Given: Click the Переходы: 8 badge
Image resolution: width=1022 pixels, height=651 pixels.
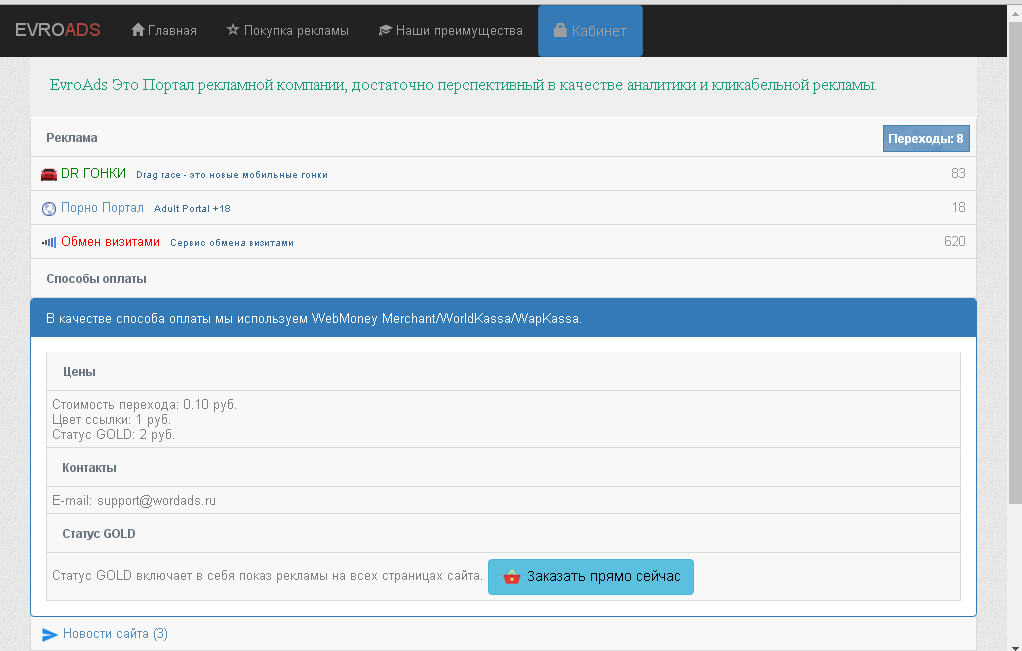Looking at the screenshot, I should coord(925,139).
